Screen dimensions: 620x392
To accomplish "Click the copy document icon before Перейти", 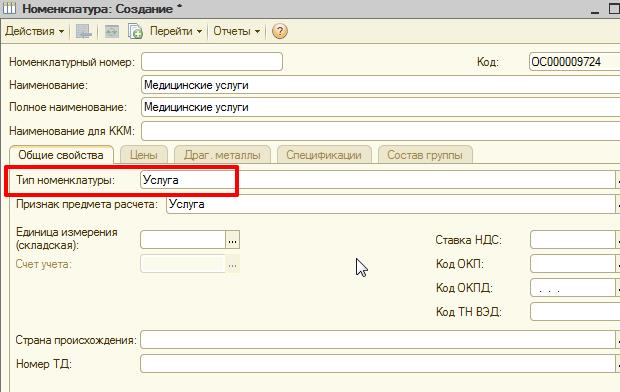I will pyautogui.click(x=135, y=31).
